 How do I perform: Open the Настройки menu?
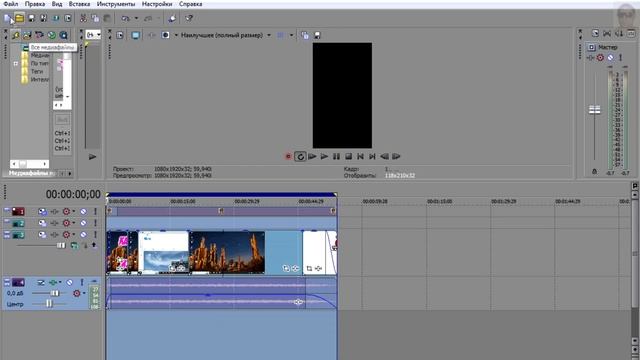pos(157,4)
